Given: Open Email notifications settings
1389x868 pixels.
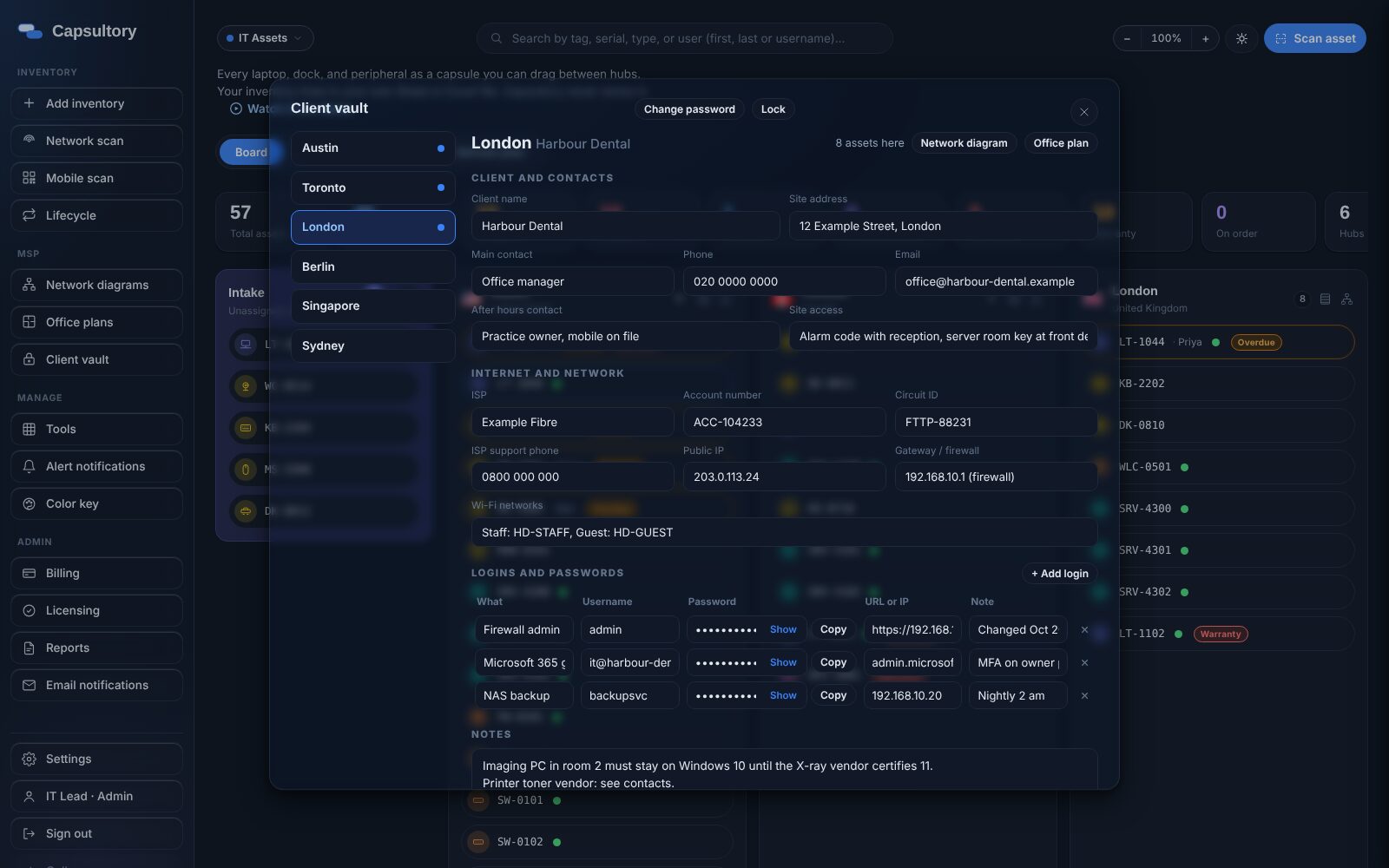Looking at the screenshot, I should click(x=96, y=685).
